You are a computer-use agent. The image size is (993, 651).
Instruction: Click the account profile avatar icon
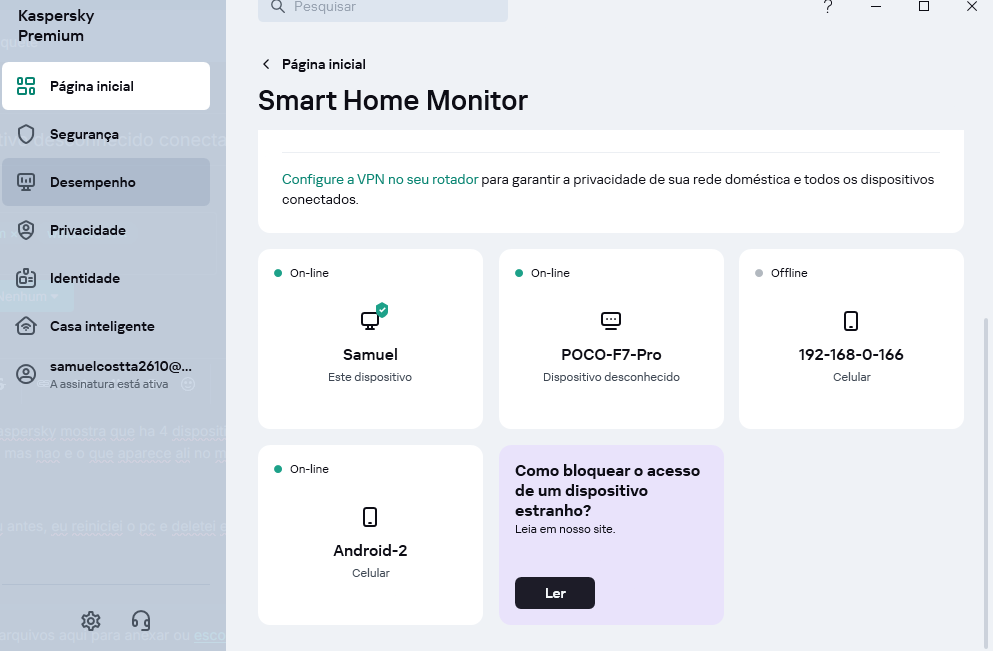coord(26,374)
